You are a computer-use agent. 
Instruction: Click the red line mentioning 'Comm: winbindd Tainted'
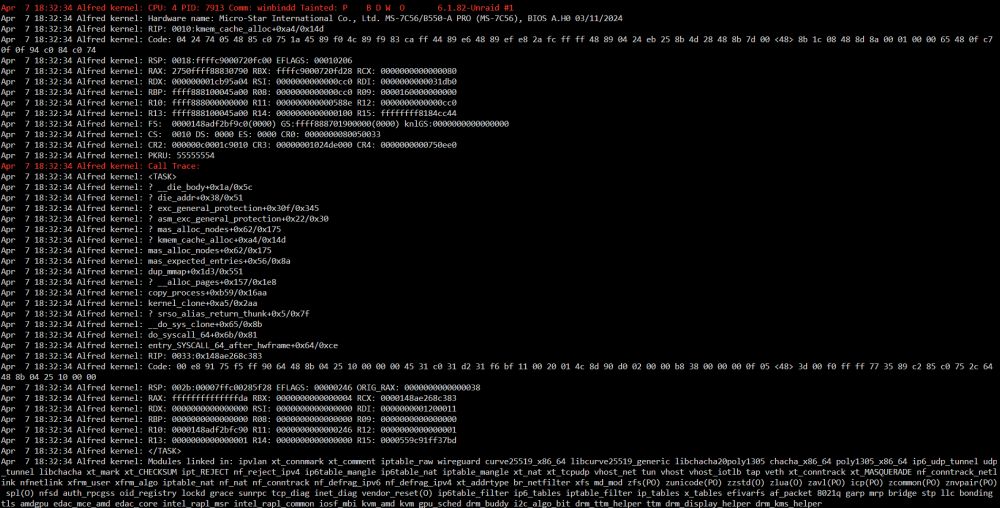tap(257, 8)
